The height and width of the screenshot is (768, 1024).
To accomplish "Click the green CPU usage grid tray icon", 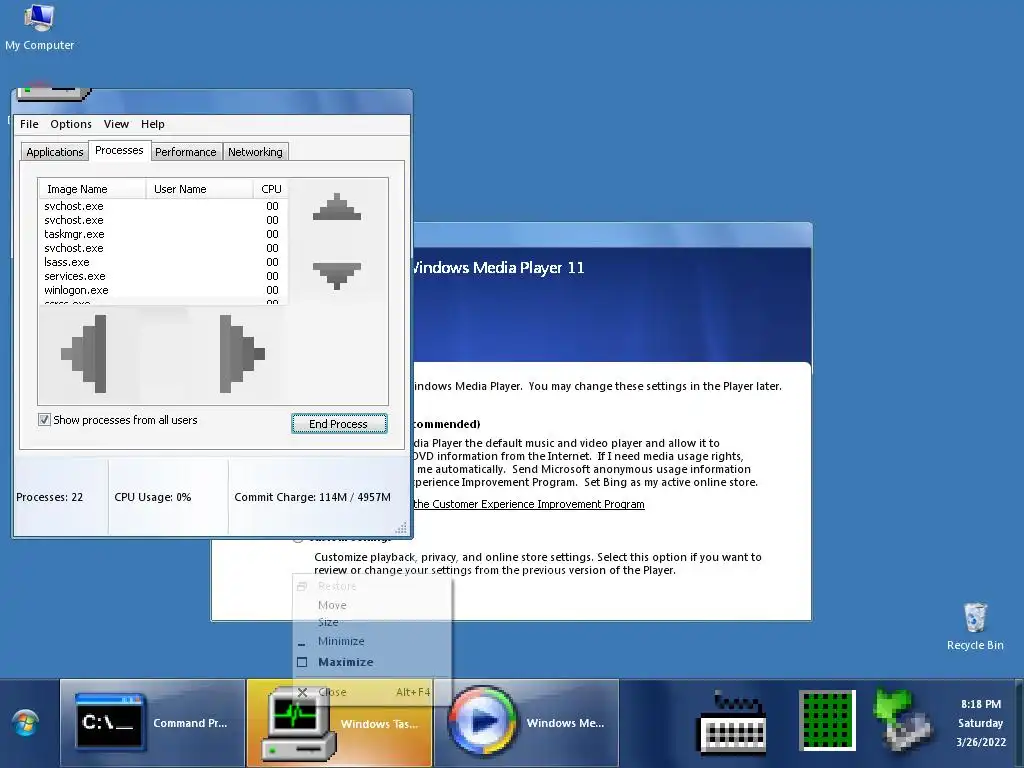I will [827, 720].
